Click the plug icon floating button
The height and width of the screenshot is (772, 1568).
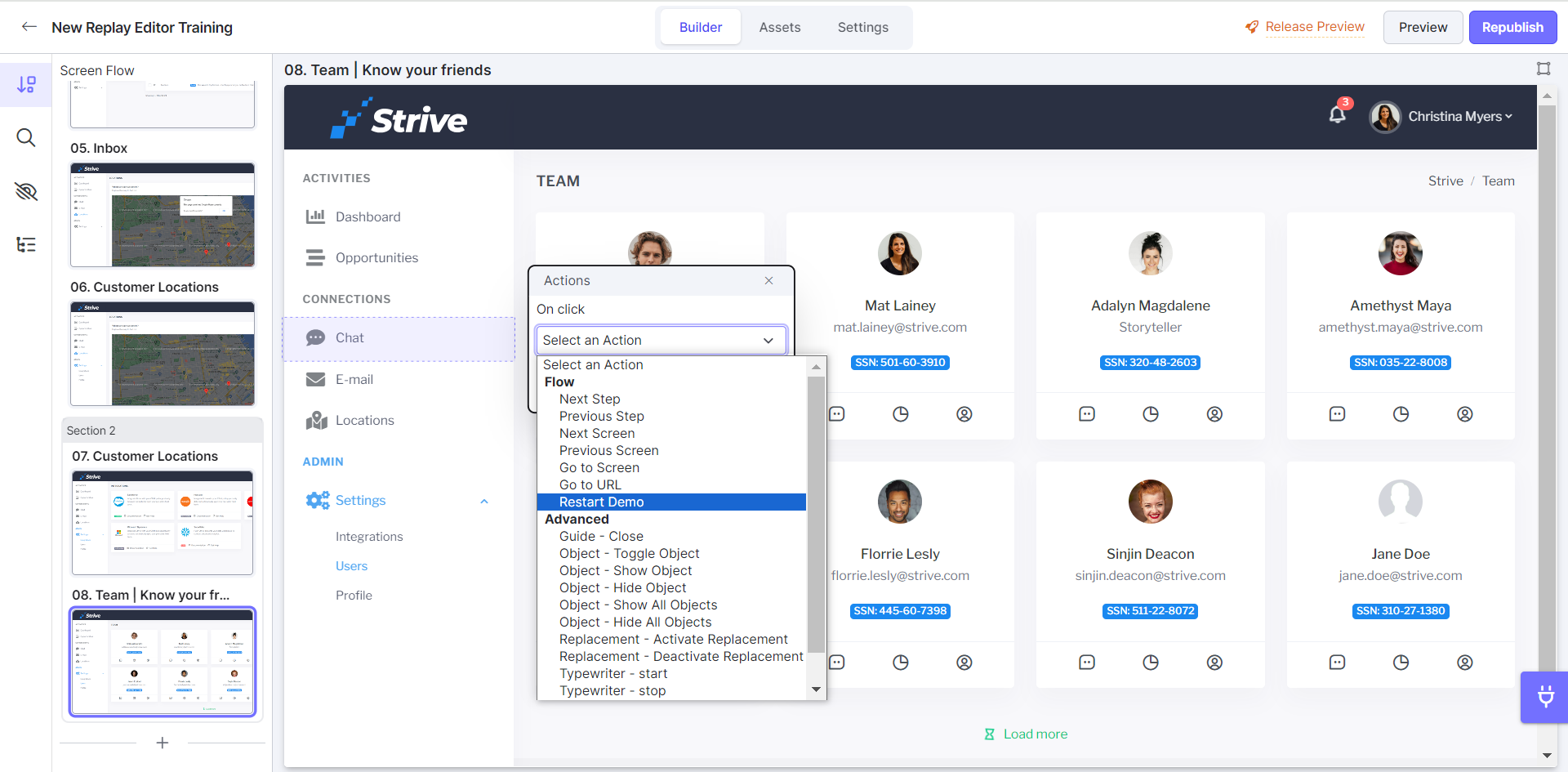click(x=1545, y=697)
